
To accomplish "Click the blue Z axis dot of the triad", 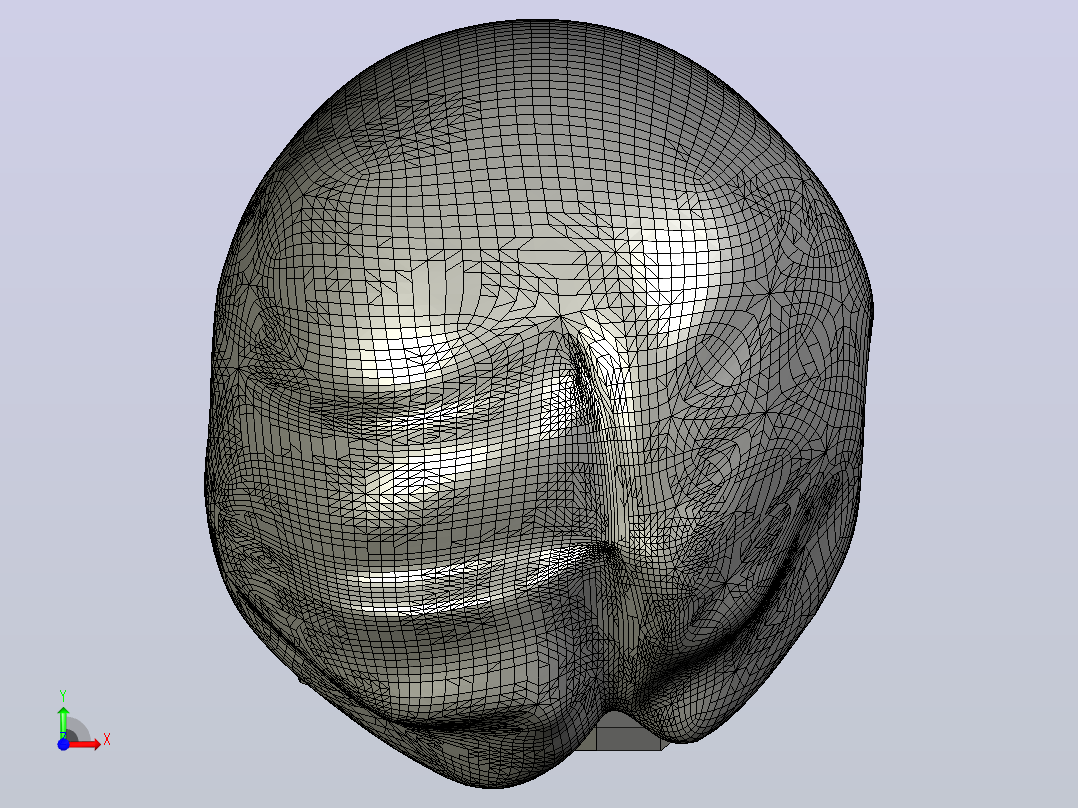I will [63, 744].
